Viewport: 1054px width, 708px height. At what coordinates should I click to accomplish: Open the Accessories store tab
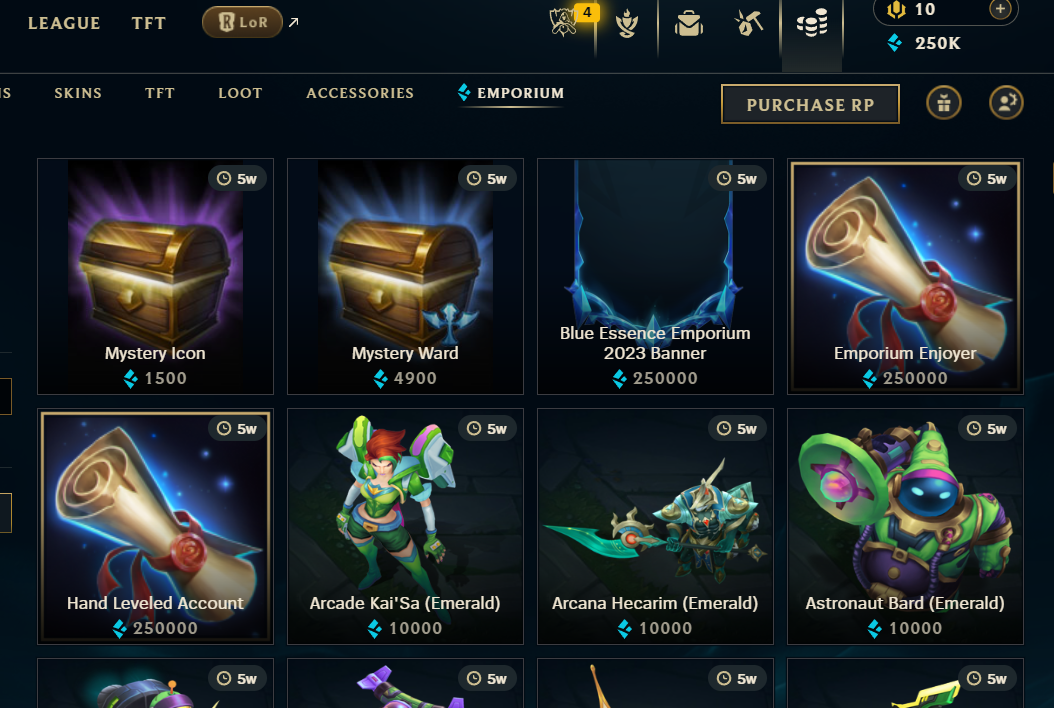(360, 93)
